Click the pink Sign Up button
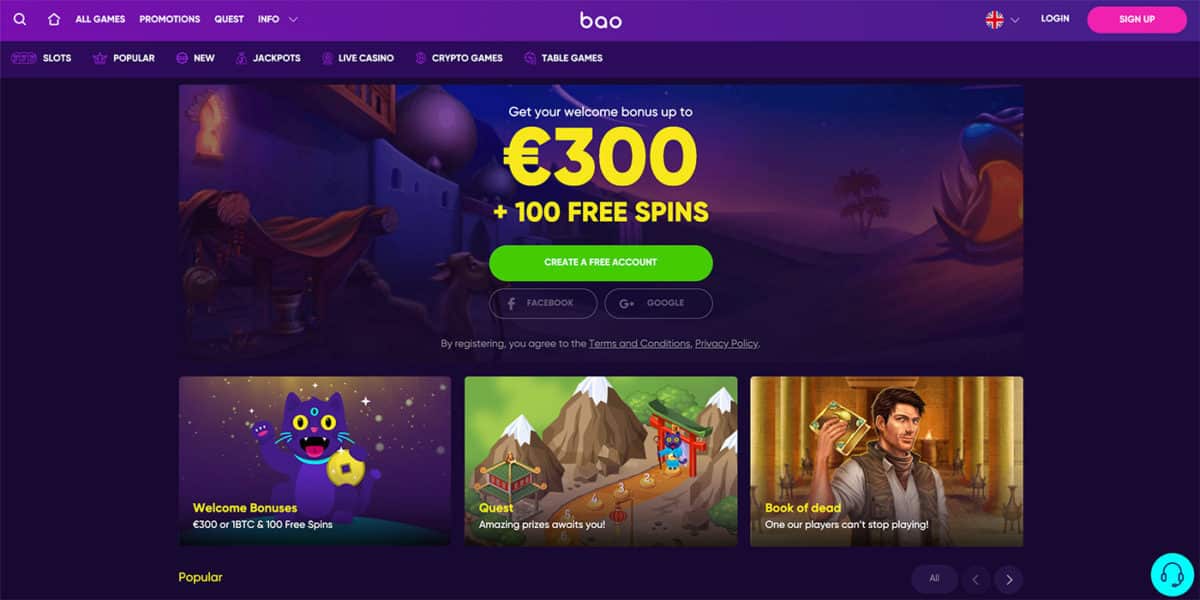Image resolution: width=1200 pixels, height=600 pixels. tap(1137, 19)
